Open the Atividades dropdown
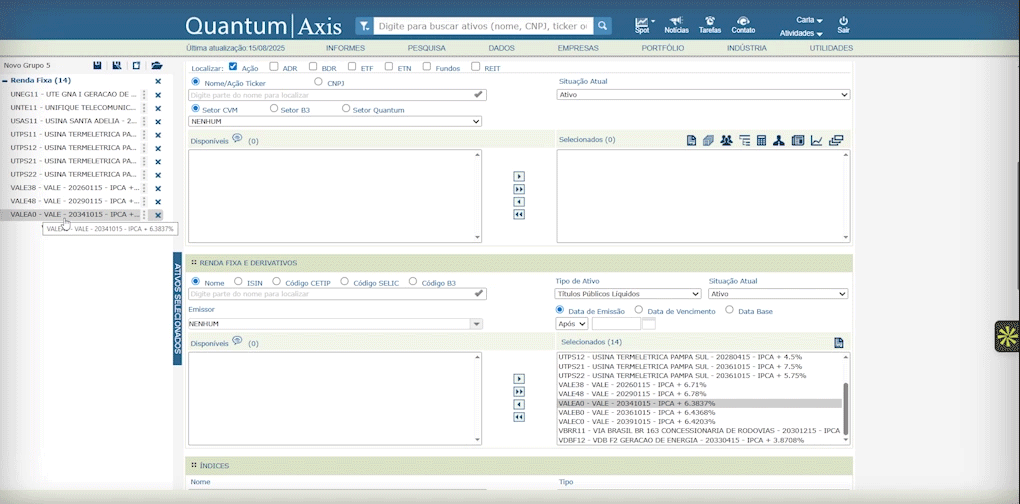This screenshot has height=504, width=1020. coord(801,33)
